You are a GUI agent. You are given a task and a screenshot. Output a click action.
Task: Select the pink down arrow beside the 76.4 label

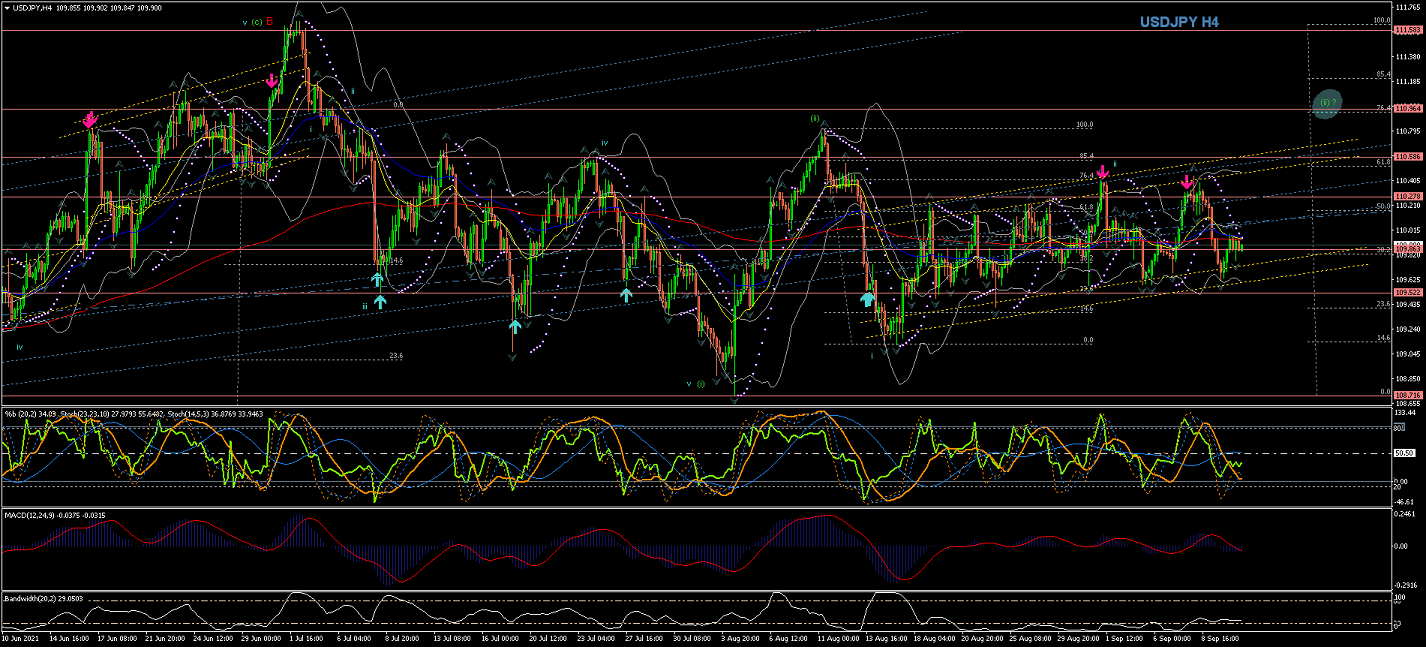click(1103, 173)
